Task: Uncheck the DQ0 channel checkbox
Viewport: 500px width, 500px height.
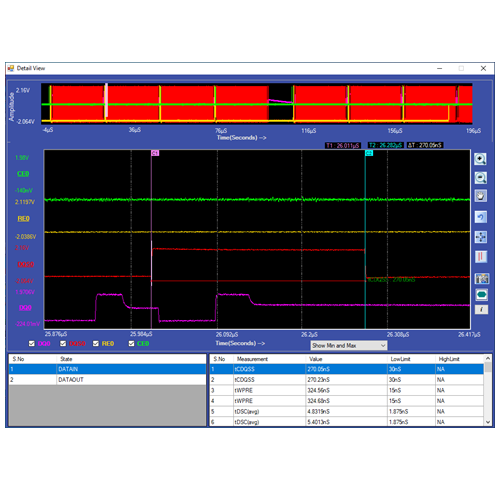Action: pyautogui.click(x=32, y=343)
